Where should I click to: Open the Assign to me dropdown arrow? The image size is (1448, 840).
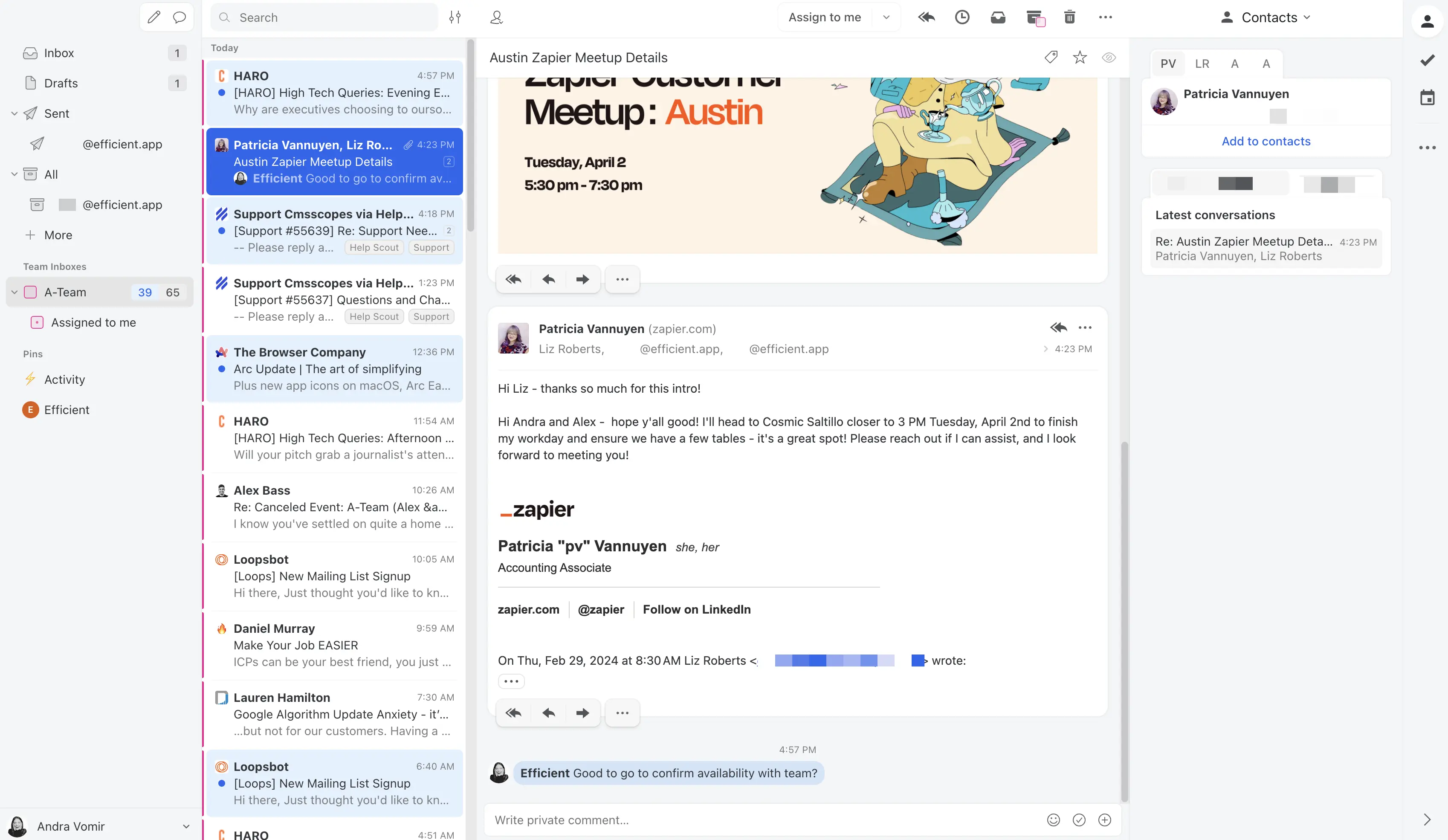(886, 17)
